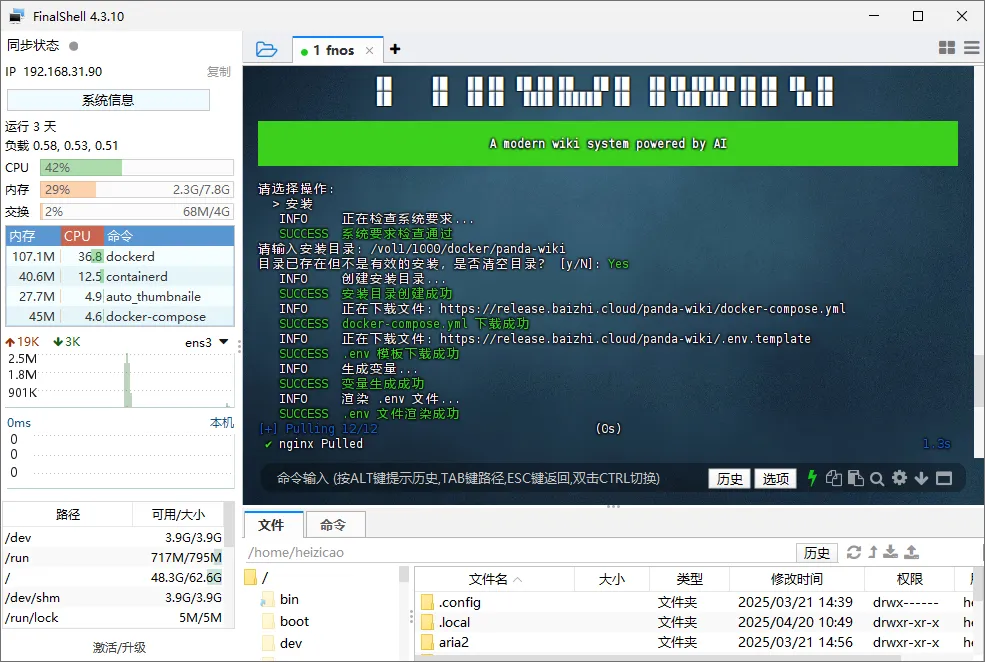The height and width of the screenshot is (662, 985).
Task: Copy terminal selection with copy icon
Action: click(834, 478)
